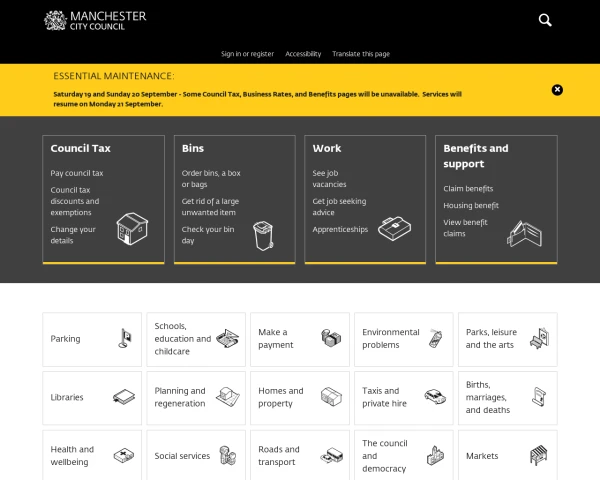Click the Schools education books icon
This screenshot has width=600, height=480.
click(x=227, y=338)
